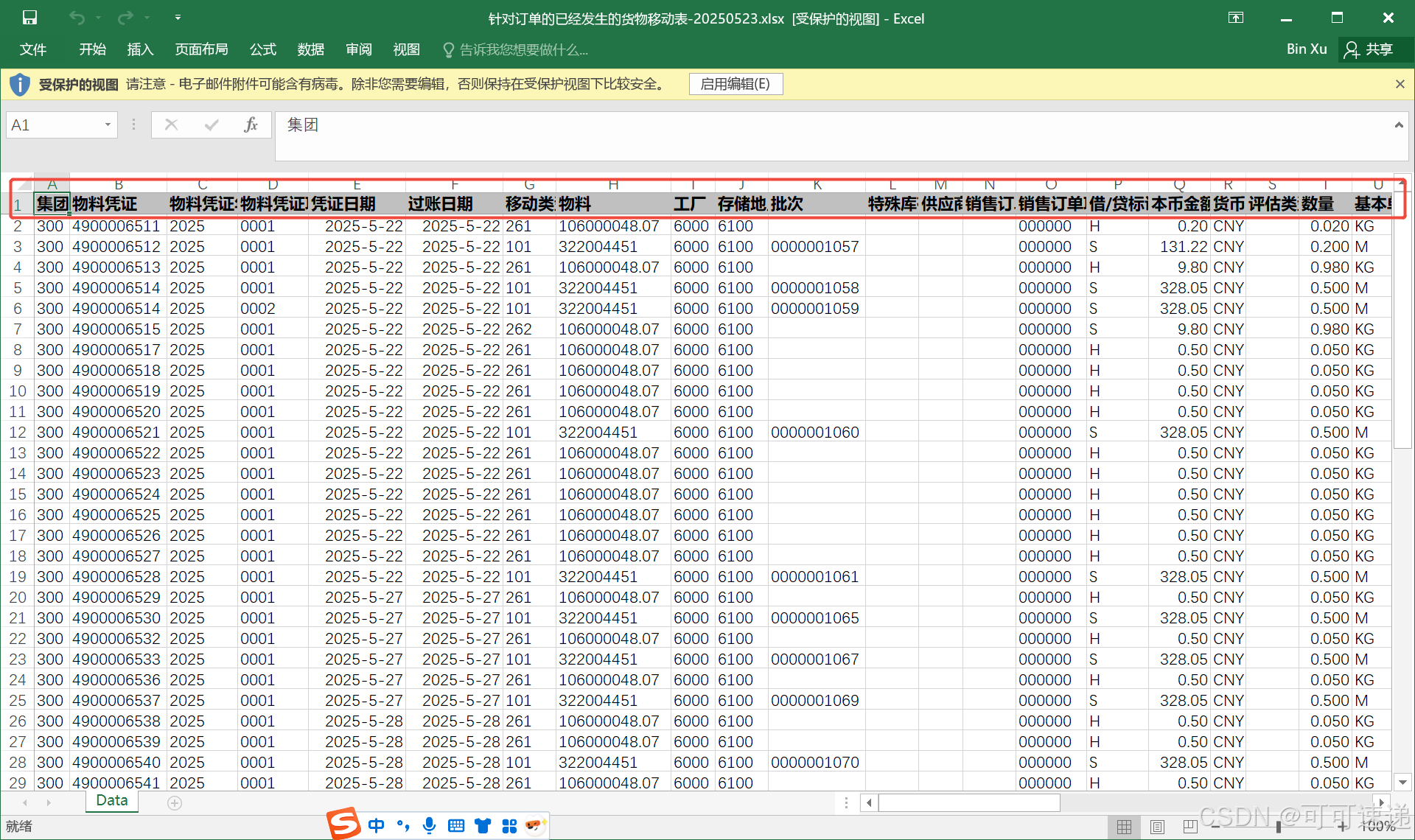Open the 公式 tab
This screenshot has width=1415, height=840.
[263, 49]
